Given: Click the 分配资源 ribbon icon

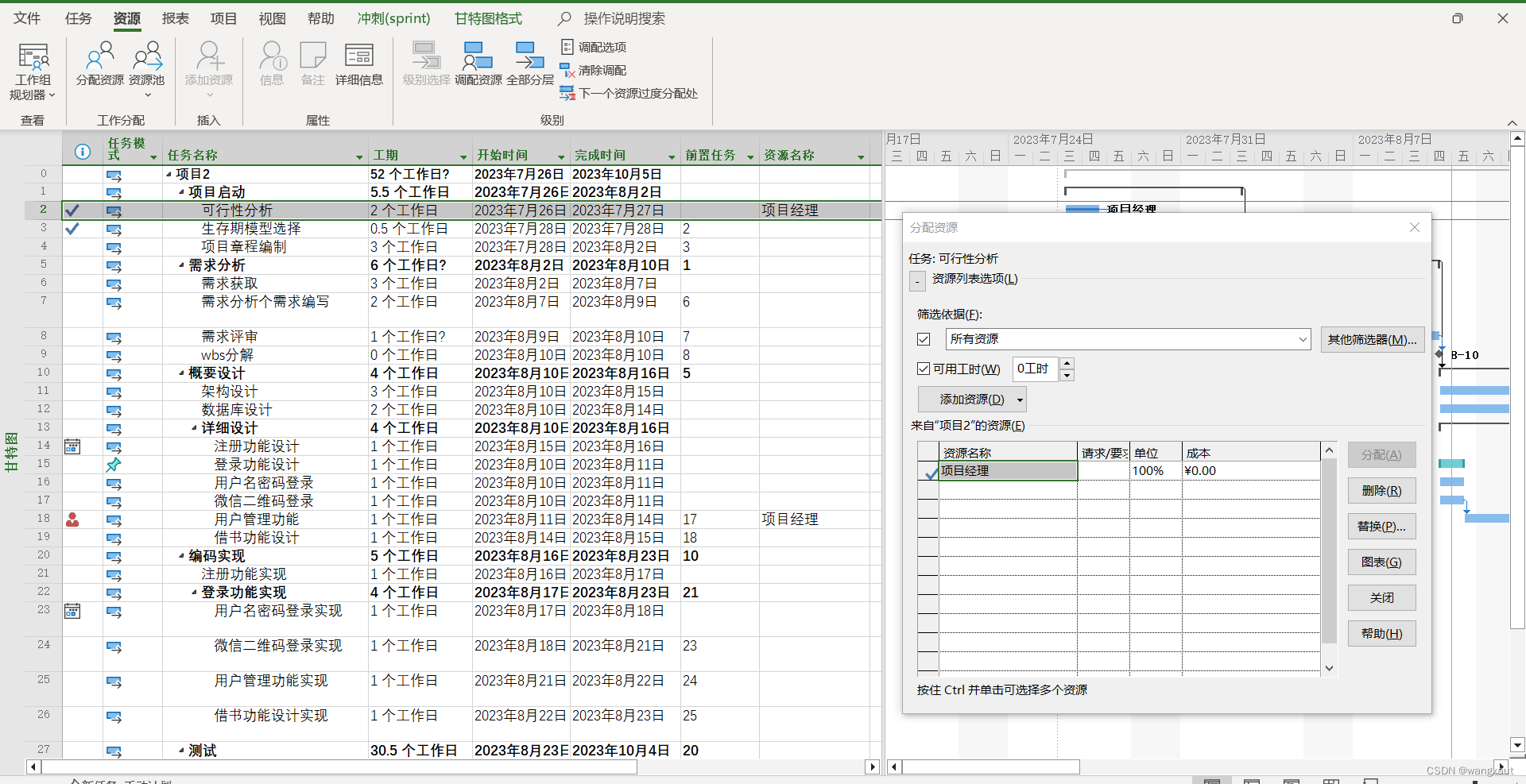Looking at the screenshot, I should pyautogui.click(x=100, y=64).
